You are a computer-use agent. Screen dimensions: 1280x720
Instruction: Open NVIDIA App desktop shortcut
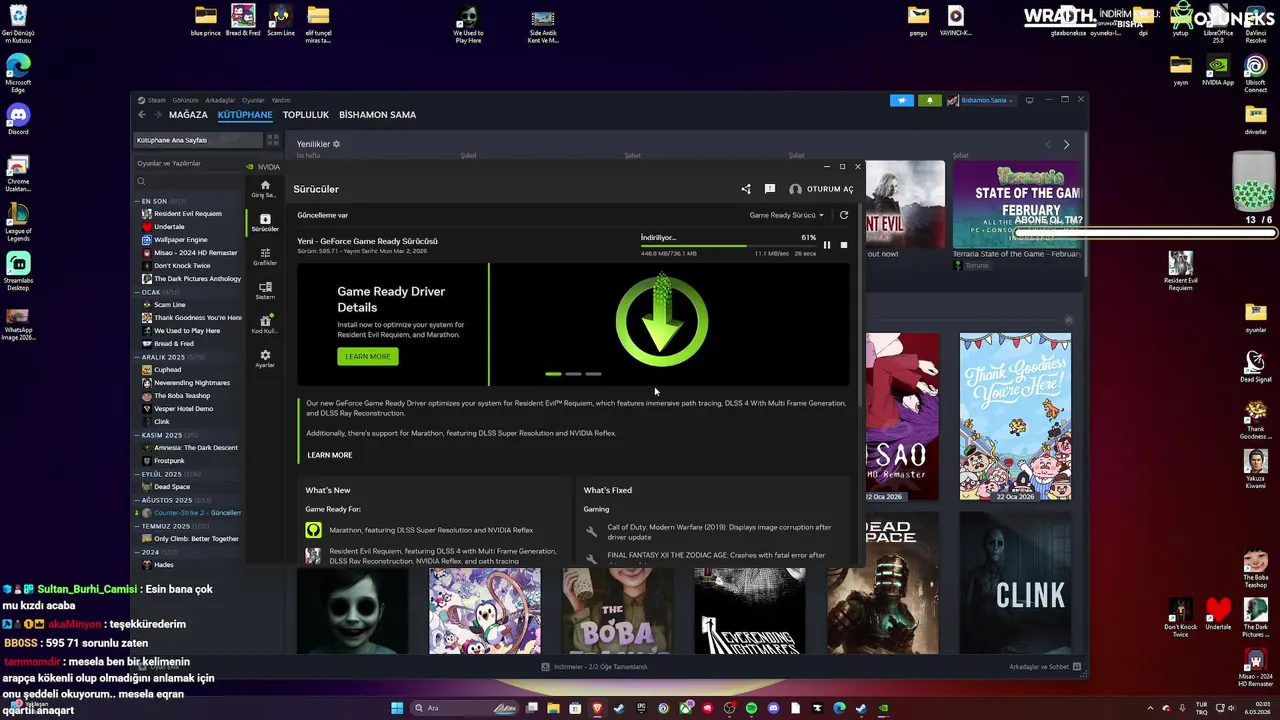1218,70
